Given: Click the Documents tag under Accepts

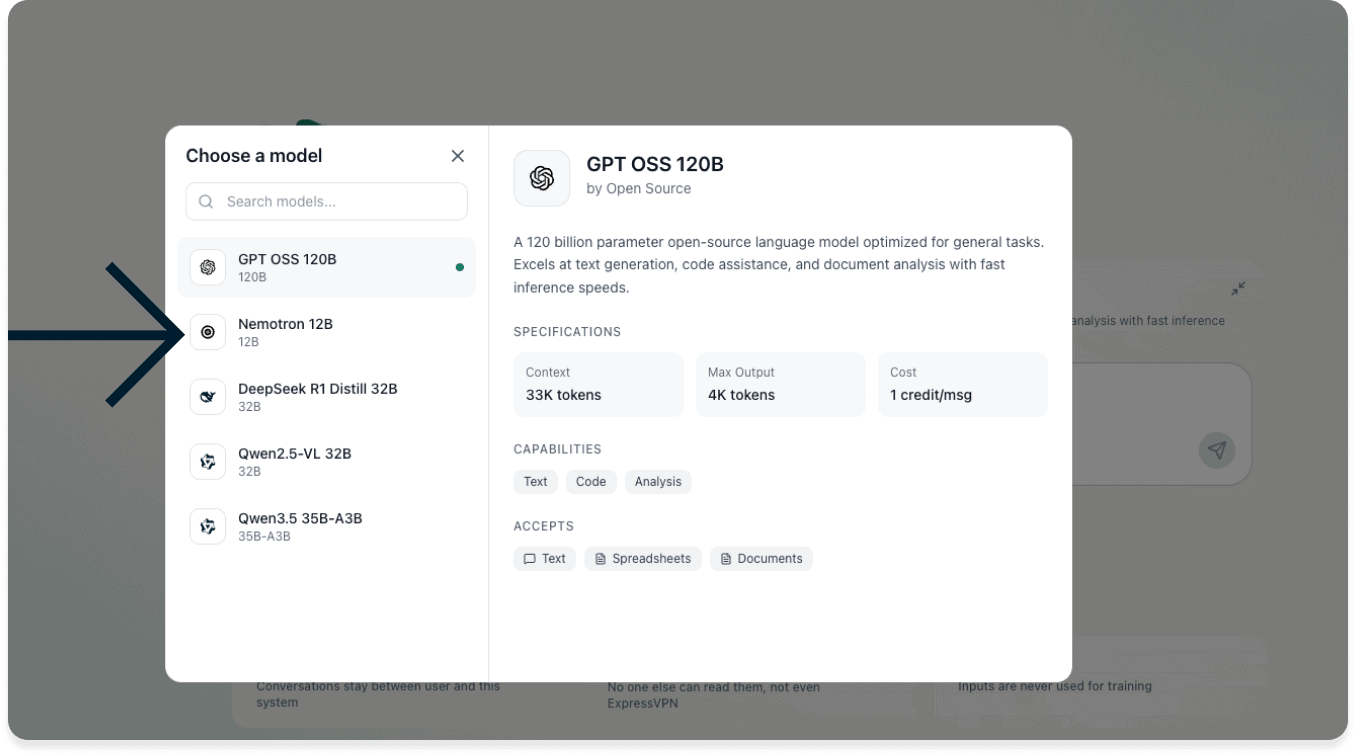Looking at the screenshot, I should (x=761, y=559).
